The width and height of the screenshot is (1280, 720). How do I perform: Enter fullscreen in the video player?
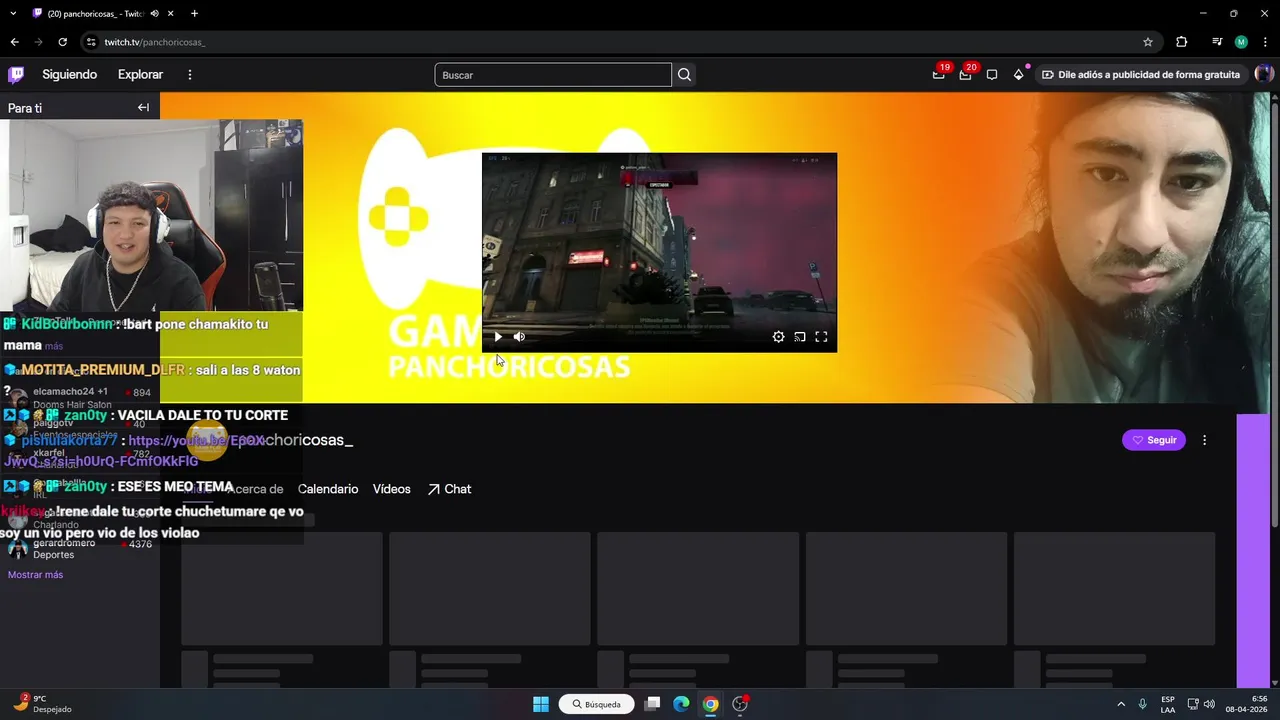coord(821,337)
